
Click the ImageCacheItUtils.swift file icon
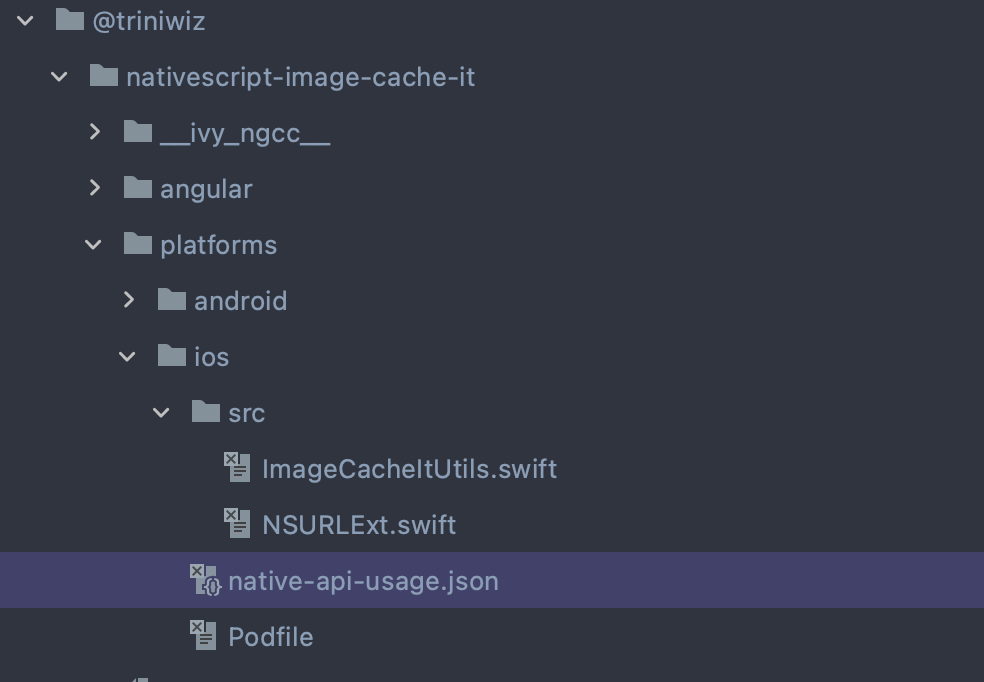(237, 468)
